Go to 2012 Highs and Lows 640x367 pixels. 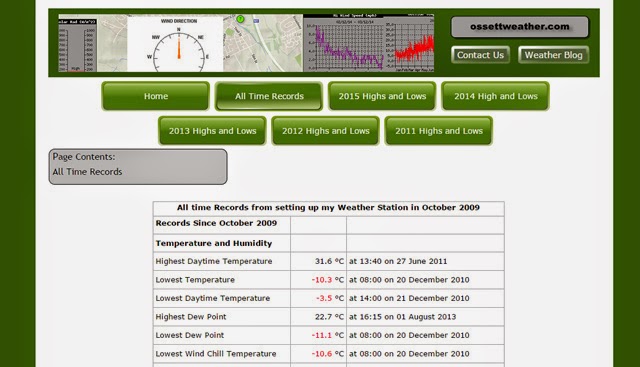326,131
